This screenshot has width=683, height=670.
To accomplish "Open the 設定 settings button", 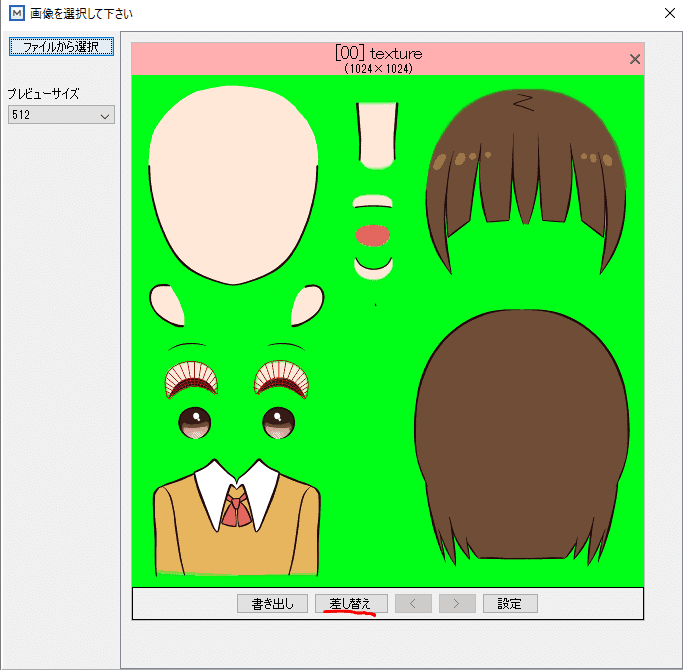I will [510, 603].
